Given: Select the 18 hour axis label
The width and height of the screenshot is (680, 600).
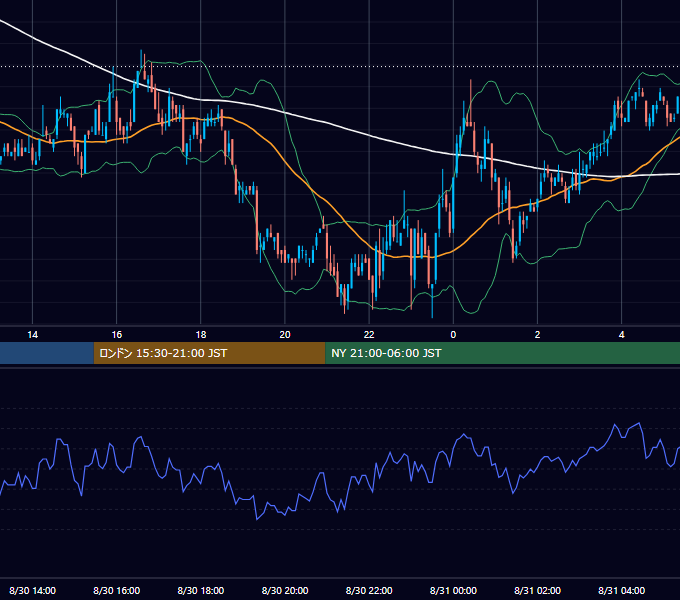Looking at the screenshot, I should coord(201,335).
